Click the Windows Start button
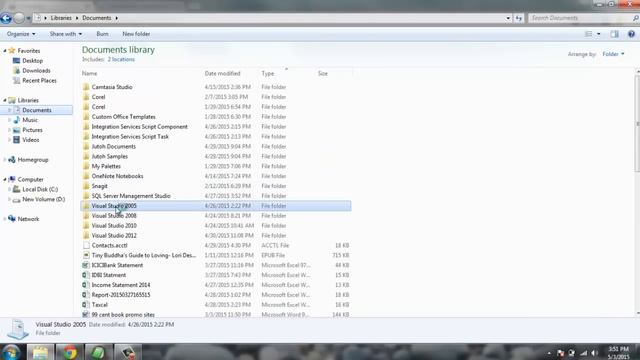Viewport: 640px width, 360px height. pyautogui.click(x=11, y=351)
